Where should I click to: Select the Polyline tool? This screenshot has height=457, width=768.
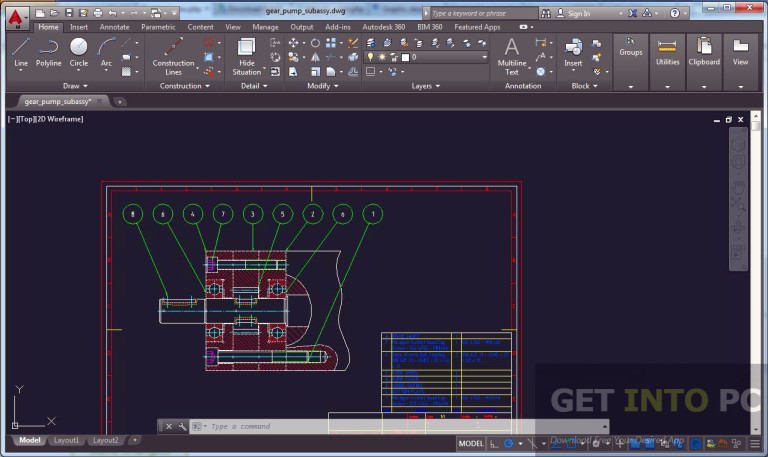coord(48,53)
